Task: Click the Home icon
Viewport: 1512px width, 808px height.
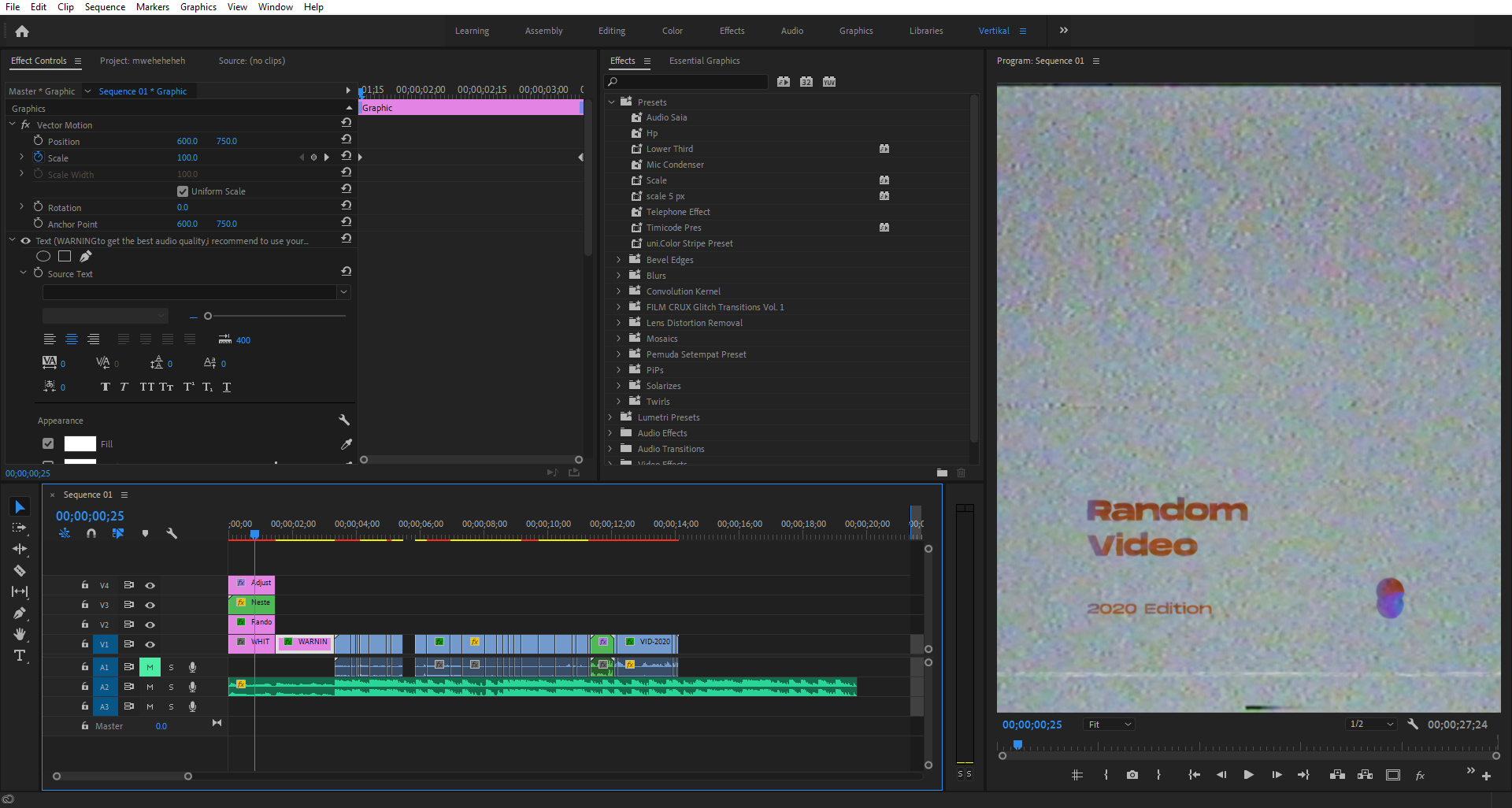Action: click(x=22, y=32)
